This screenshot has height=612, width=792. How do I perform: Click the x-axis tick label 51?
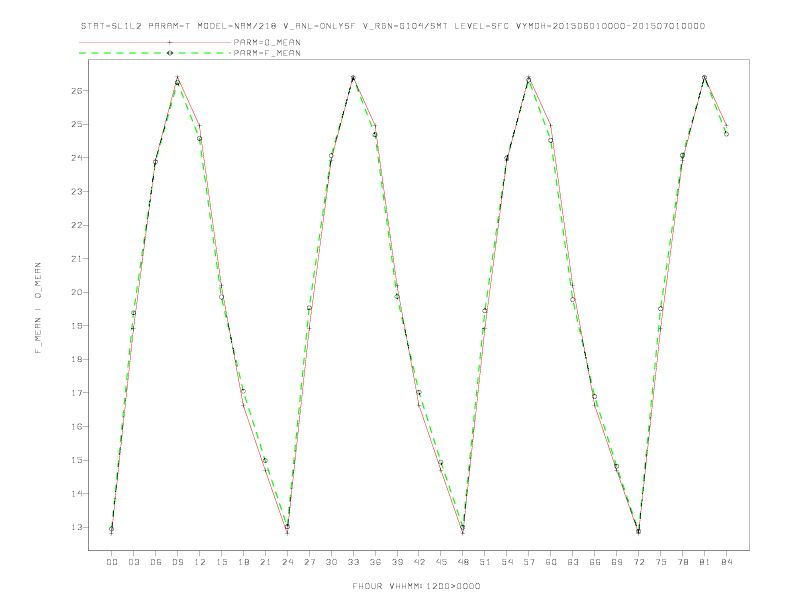click(485, 562)
